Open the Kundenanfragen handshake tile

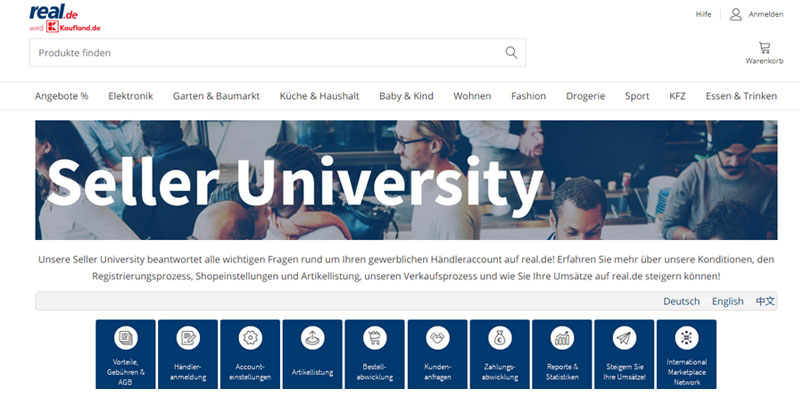click(437, 354)
